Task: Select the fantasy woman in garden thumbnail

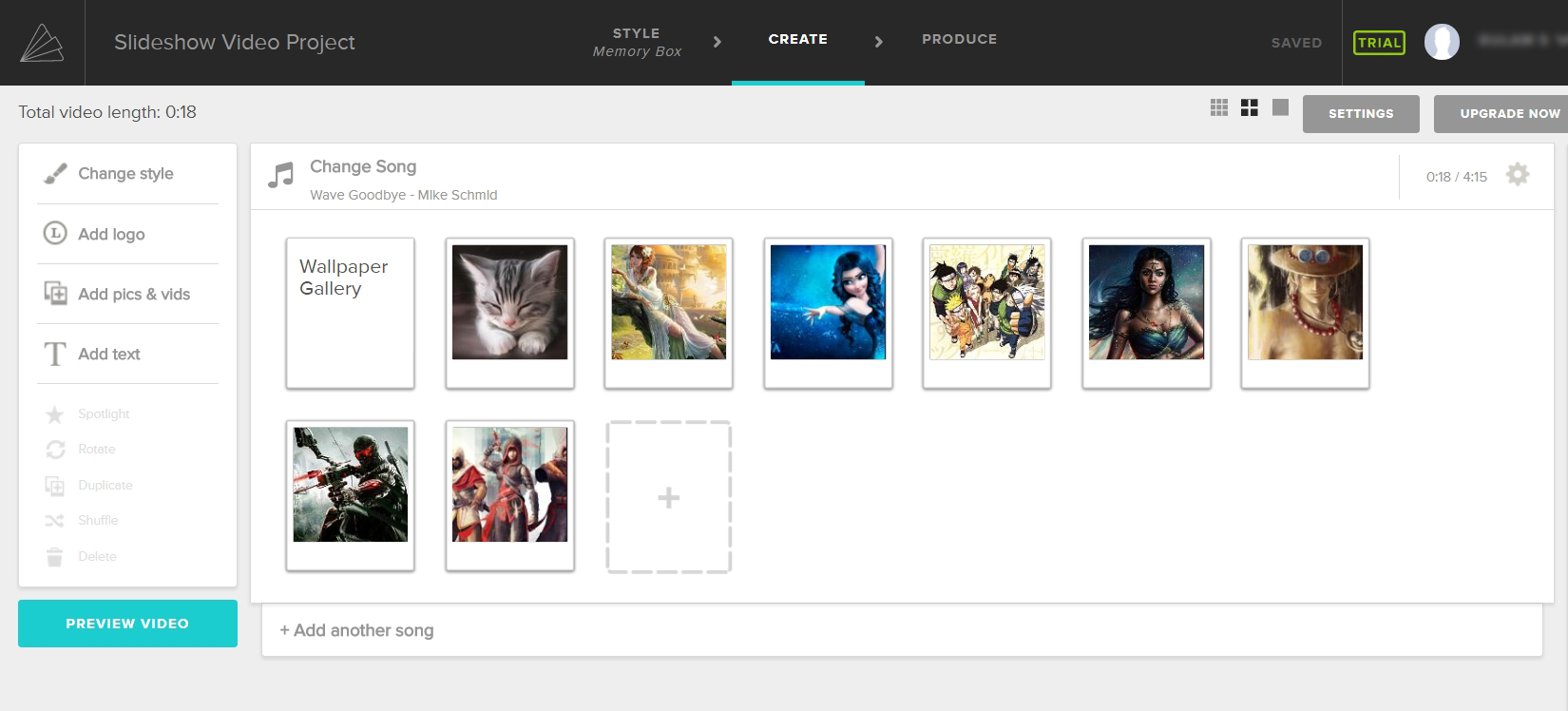Action: 669,314
